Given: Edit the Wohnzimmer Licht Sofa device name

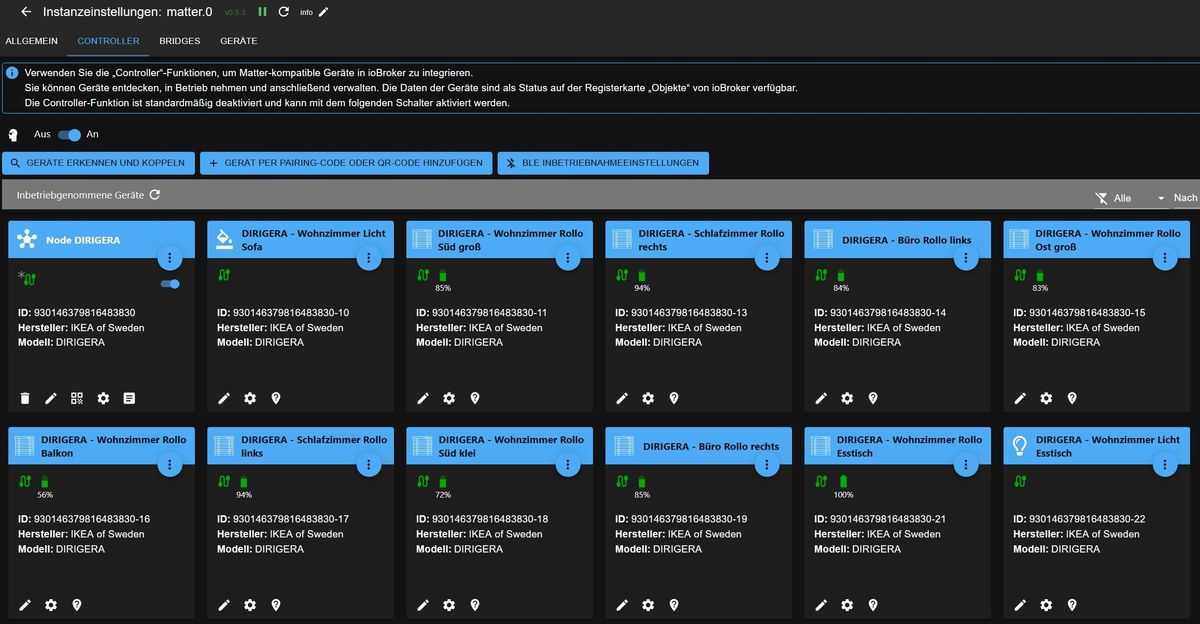Looking at the screenshot, I should [x=224, y=398].
